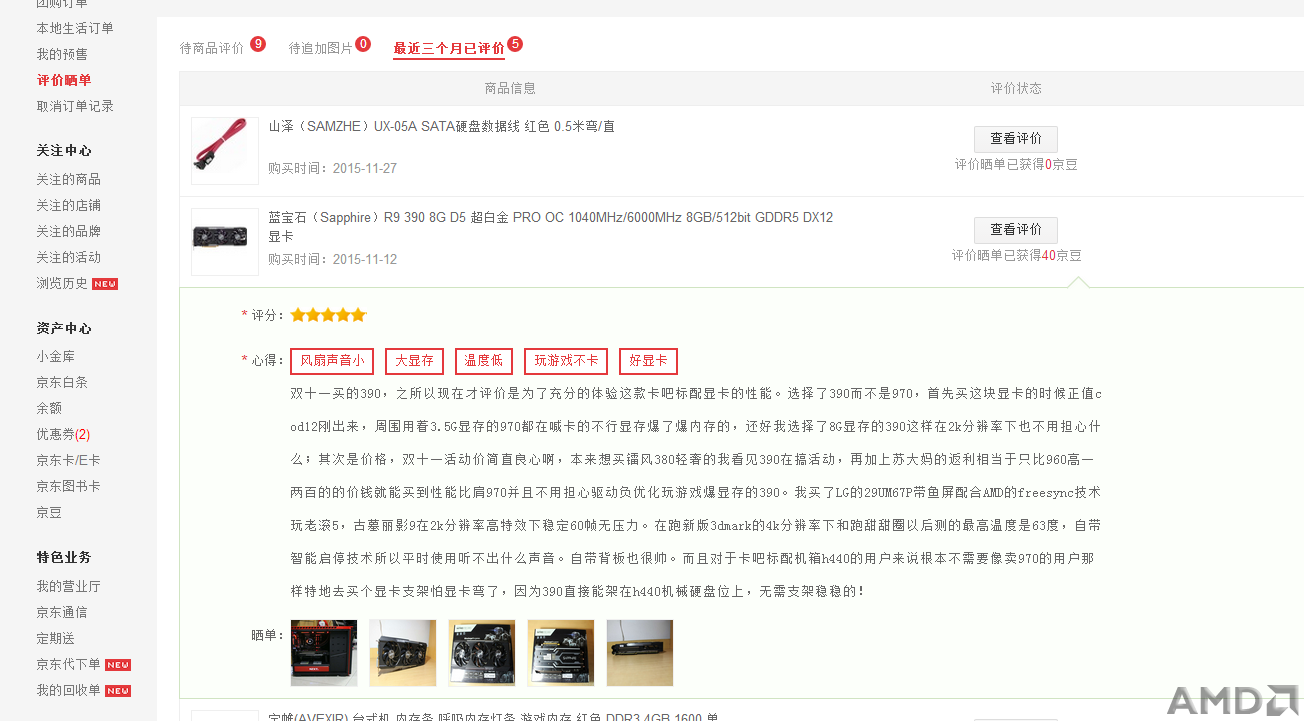
Task: Open 京东卡/E卡 in sidebar
Action: click(69, 460)
